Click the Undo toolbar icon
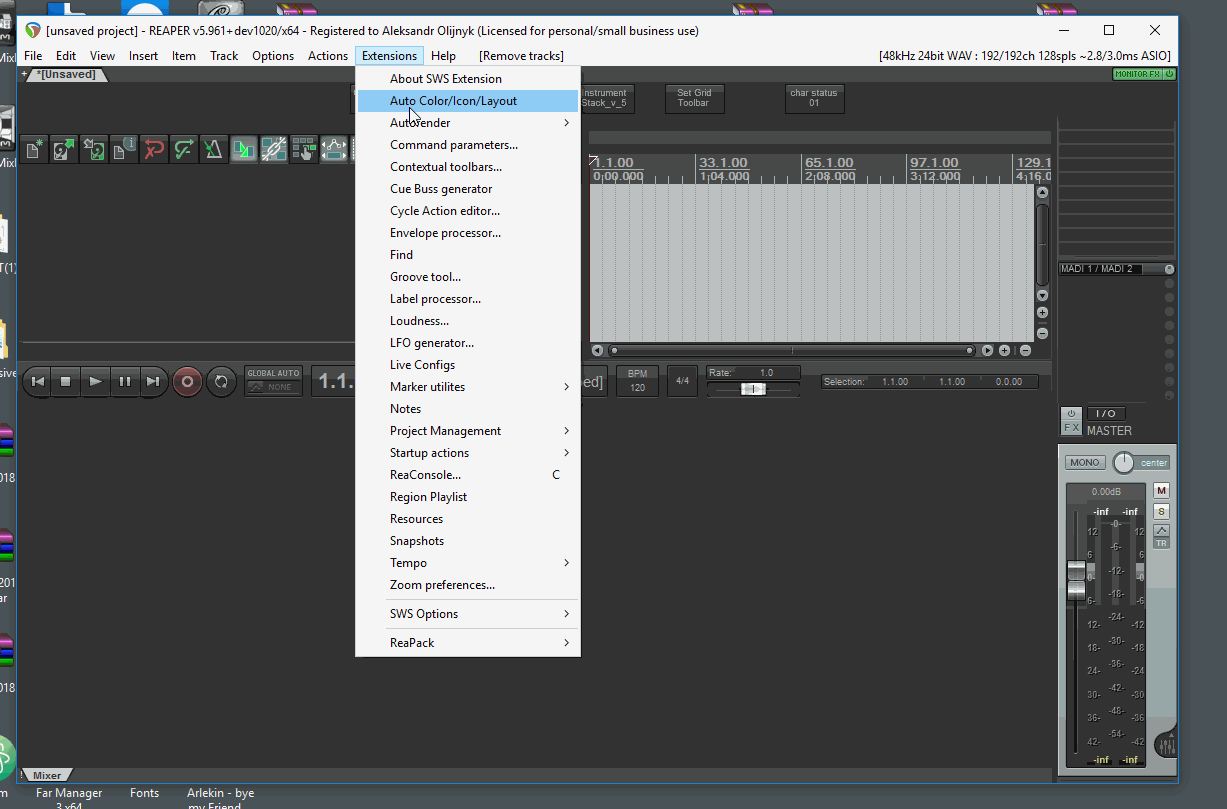1227x809 pixels. pyautogui.click(x=154, y=150)
